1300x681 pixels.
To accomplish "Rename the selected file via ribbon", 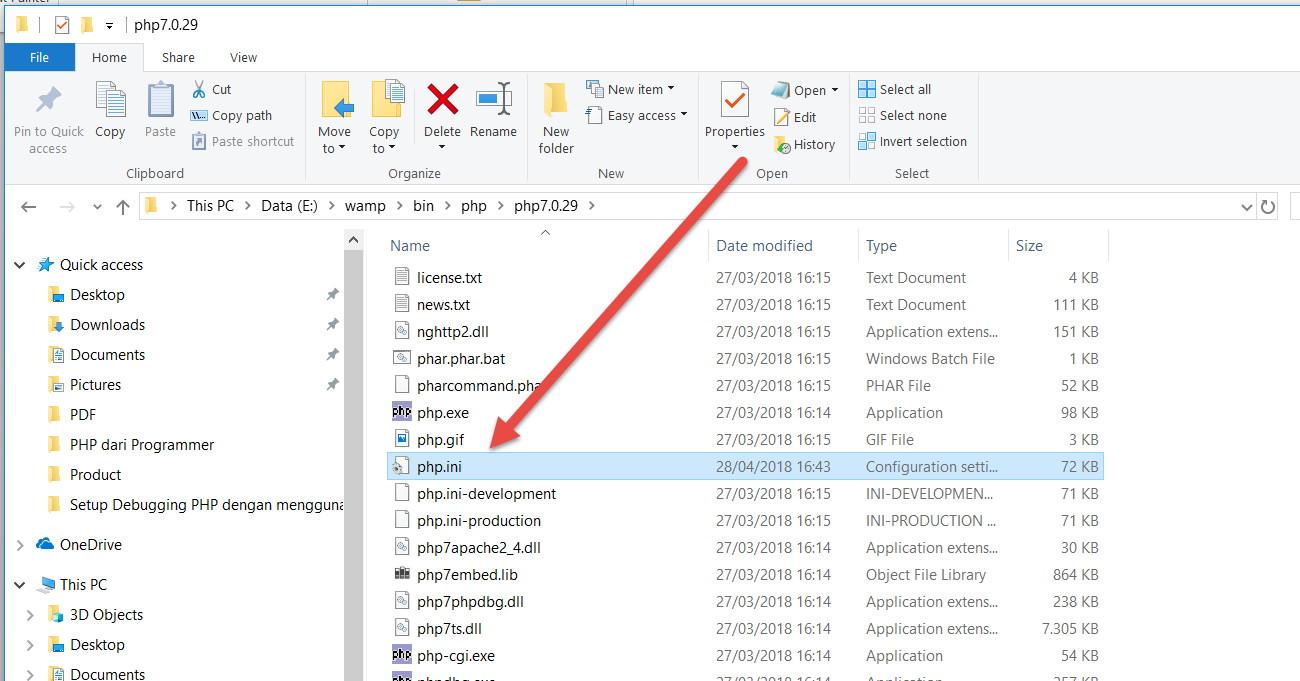I will [x=493, y=111].
